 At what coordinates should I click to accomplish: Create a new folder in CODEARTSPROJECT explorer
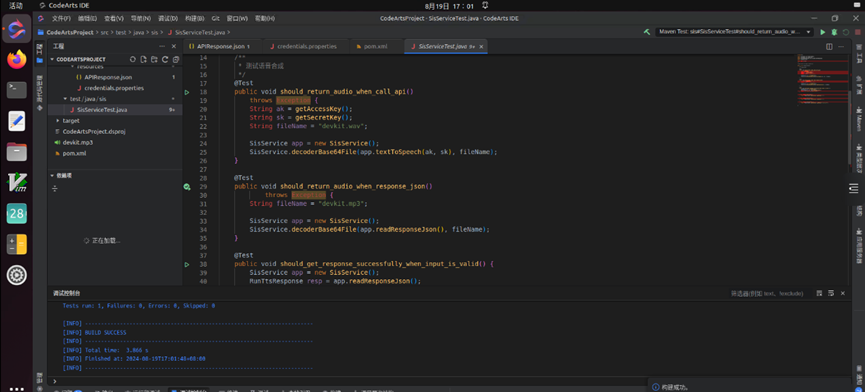coord(154,59)
